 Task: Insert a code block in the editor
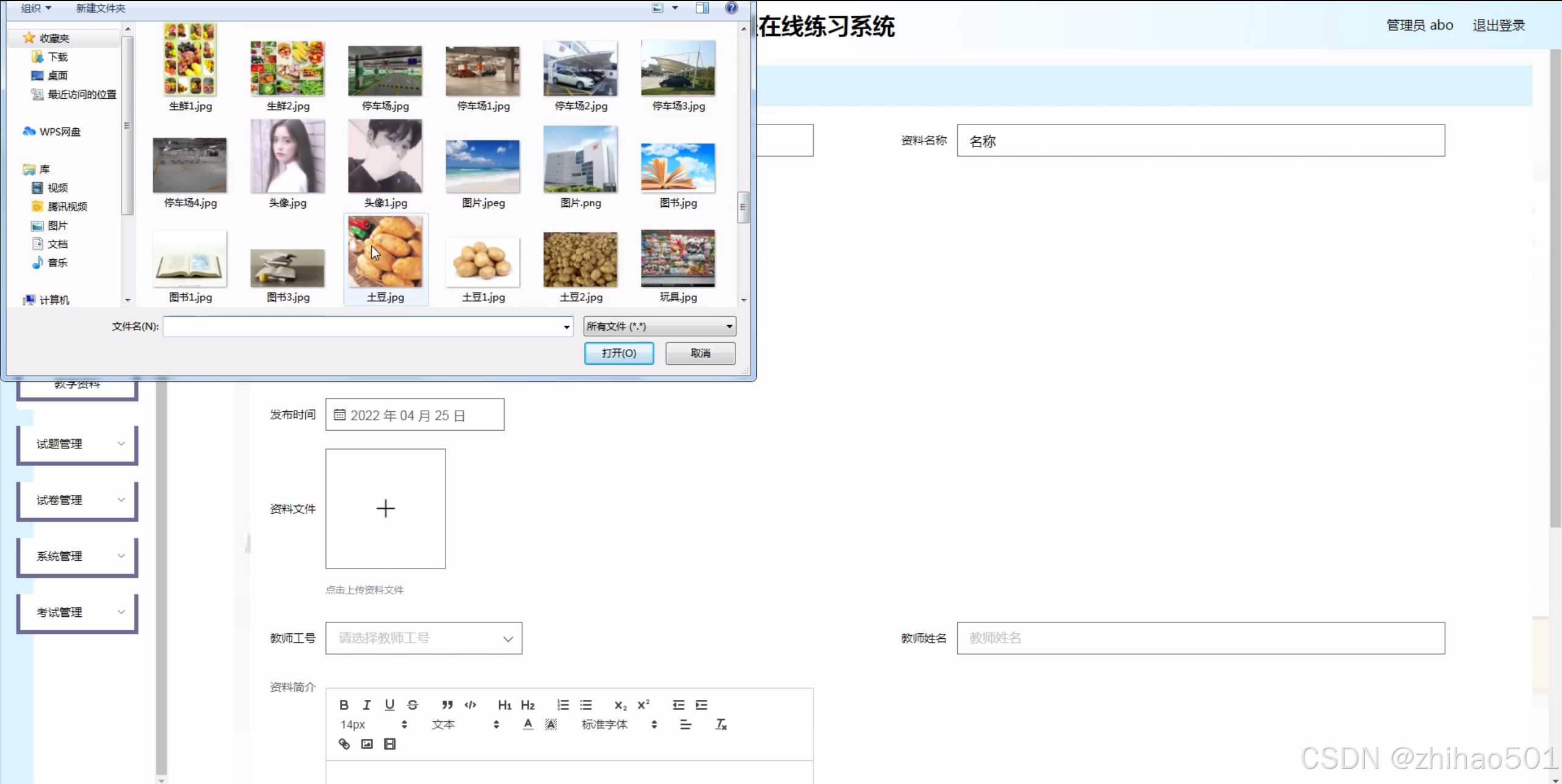470,705
